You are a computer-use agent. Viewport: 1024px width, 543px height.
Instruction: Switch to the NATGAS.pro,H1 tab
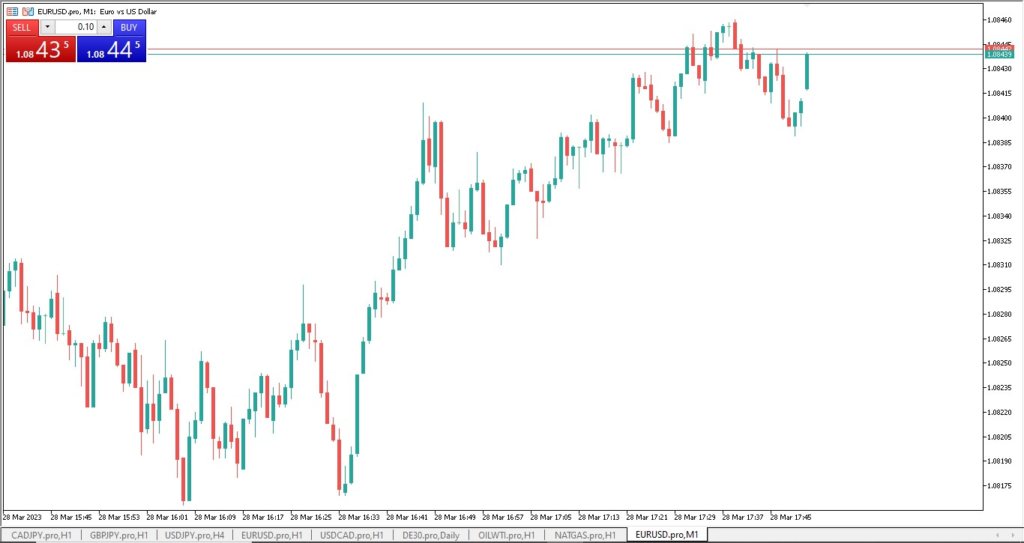(586, 535)
